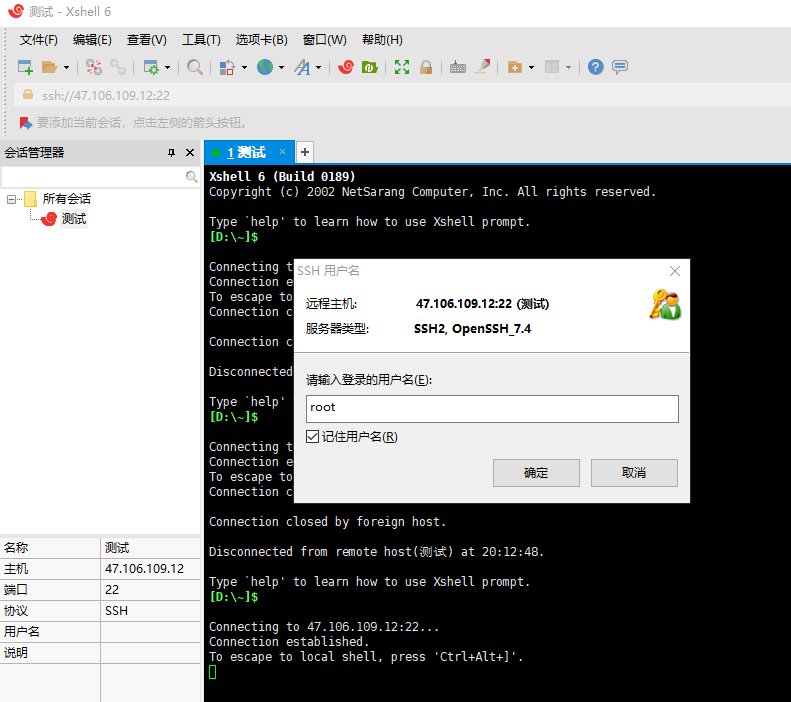Click the session manager search field
791x702 pixels.
tap(93, 177)
